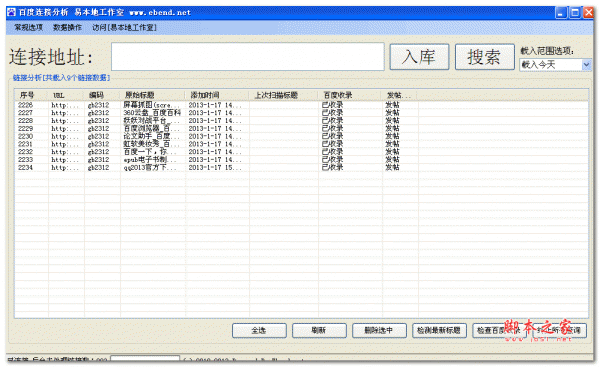Click the 检测最新标题 button
The height and width of the screenshot is (367, 600).
tap(439, 330)
